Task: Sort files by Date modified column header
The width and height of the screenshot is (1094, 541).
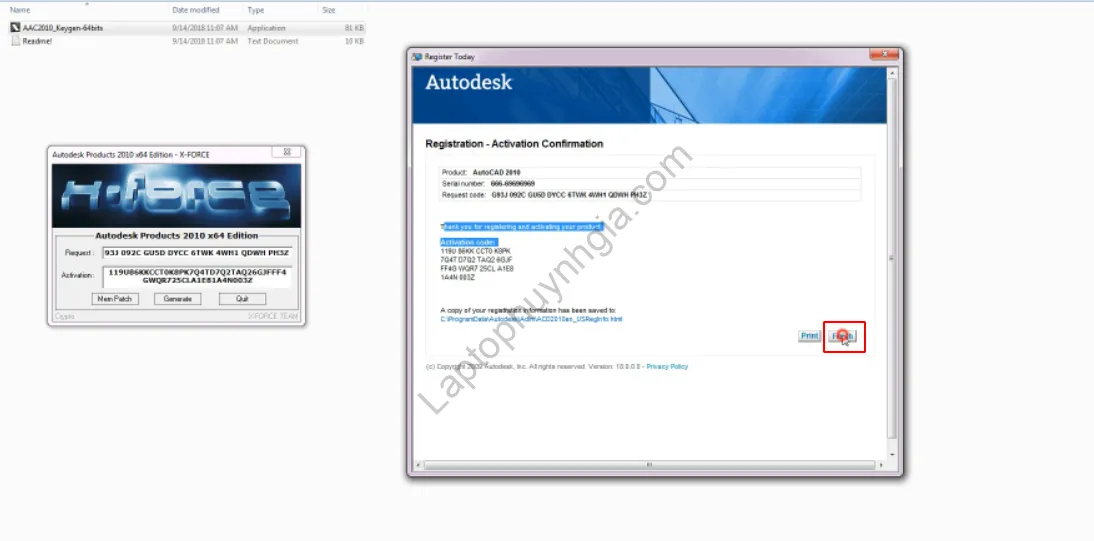Action: point(197,10)
